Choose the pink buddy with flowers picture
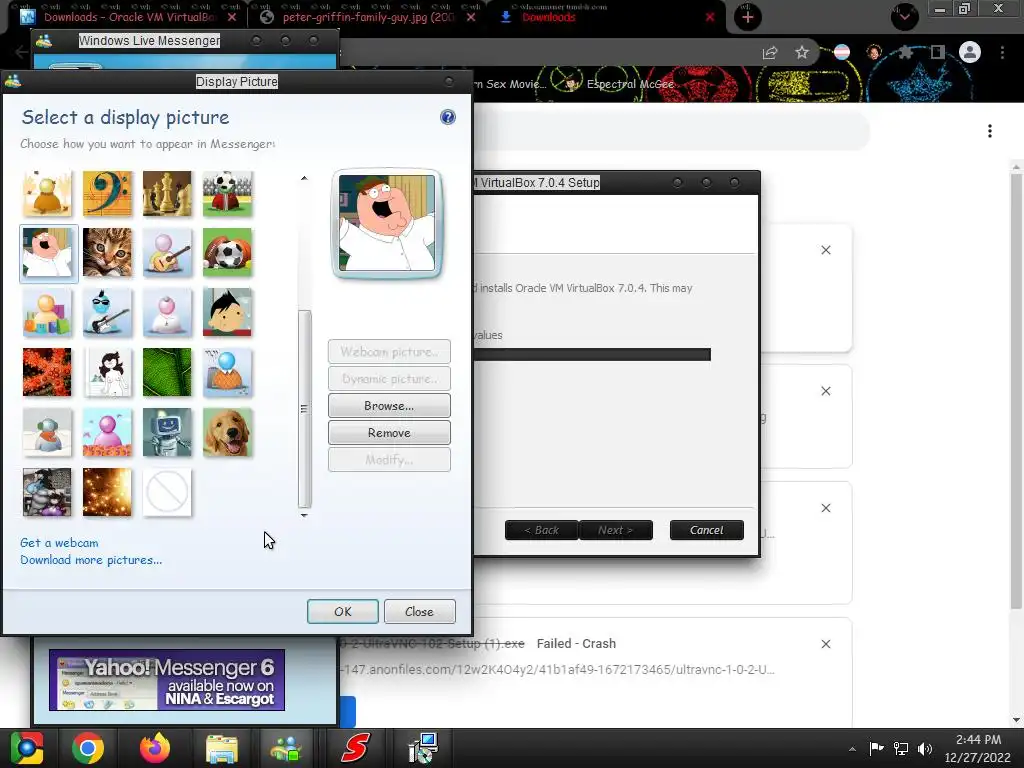Image resolution: width=1024 pixels, height=768 pixels. (107, 432)
